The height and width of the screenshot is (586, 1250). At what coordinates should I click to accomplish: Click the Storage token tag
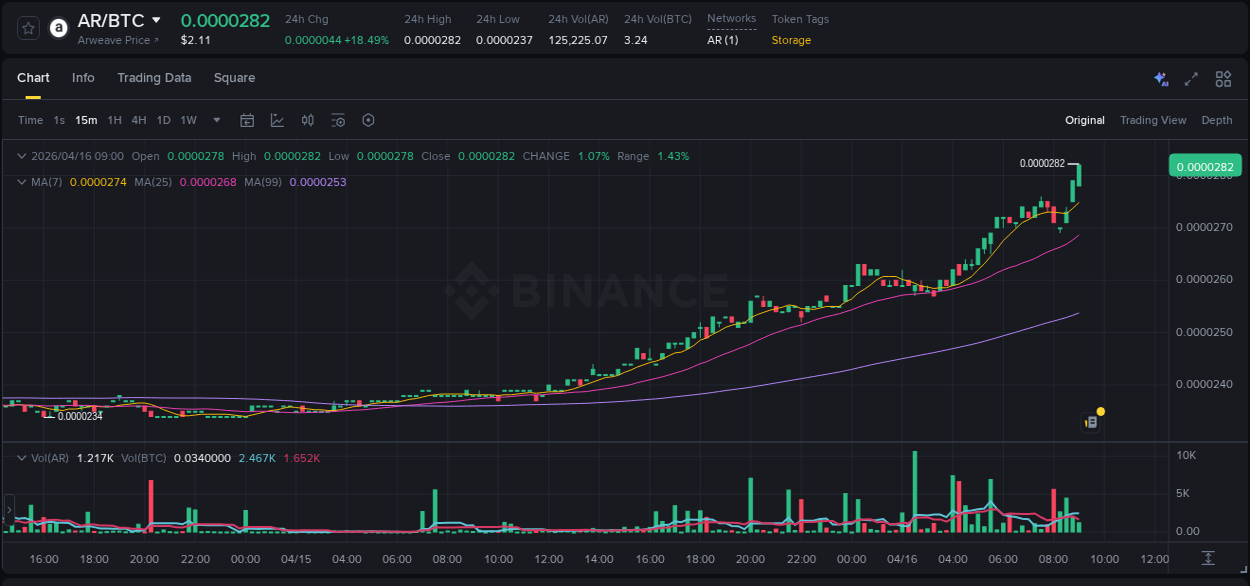791,40
